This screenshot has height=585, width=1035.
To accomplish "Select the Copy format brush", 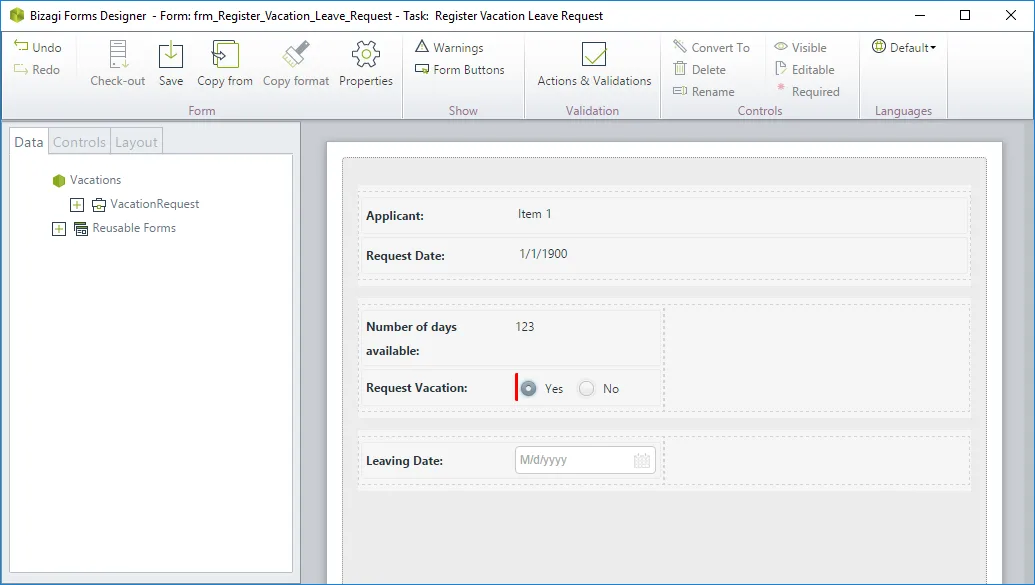I will (296, 55).
